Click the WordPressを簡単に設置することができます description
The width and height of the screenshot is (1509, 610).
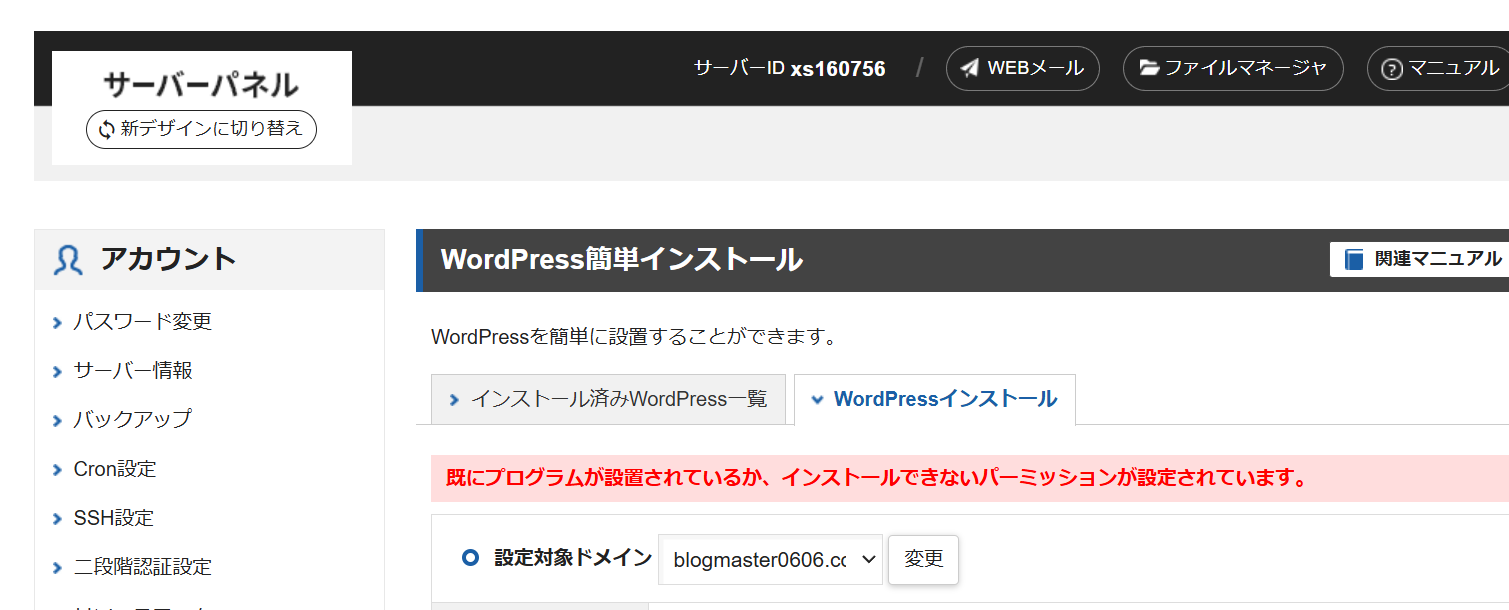tap(634, 337)
